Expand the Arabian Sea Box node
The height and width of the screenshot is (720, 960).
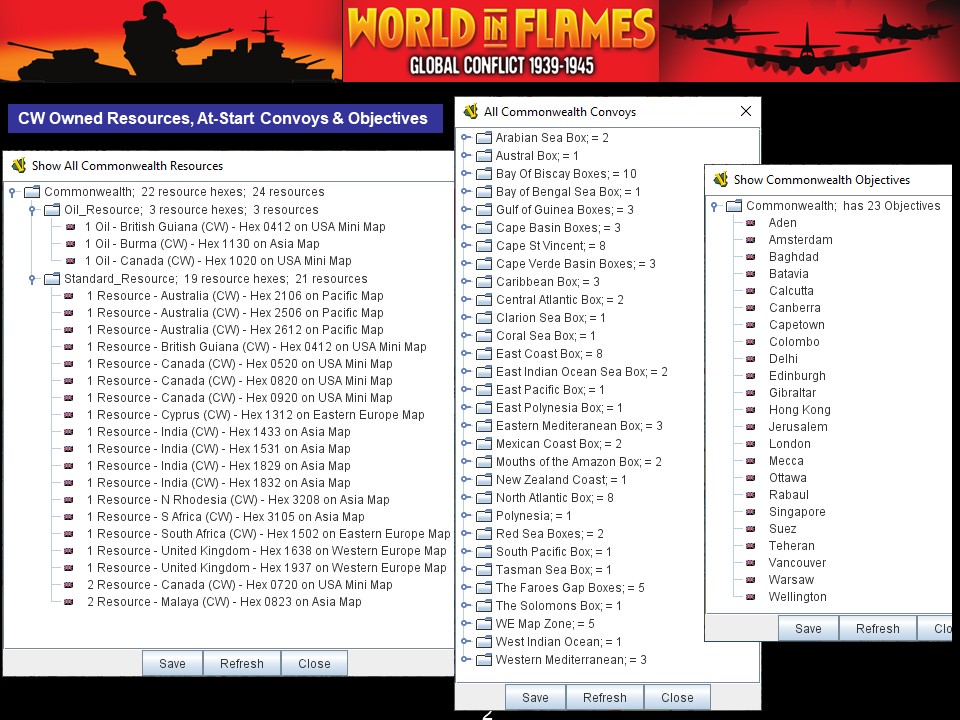click(465, 138)
